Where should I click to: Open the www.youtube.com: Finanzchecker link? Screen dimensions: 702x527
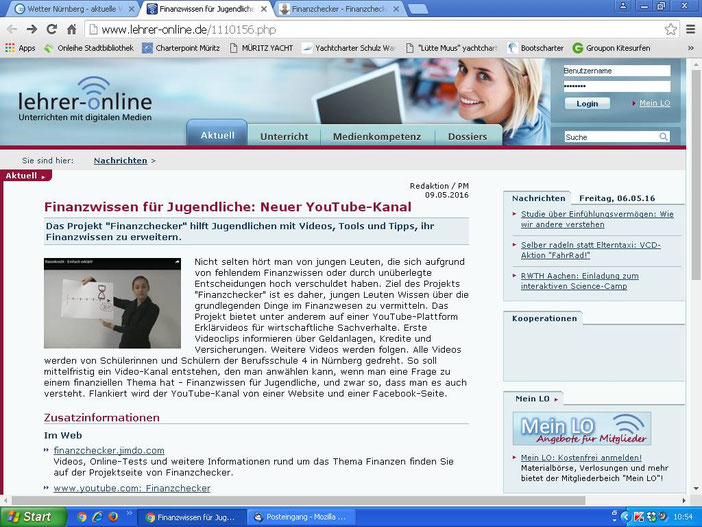point(132,488)
